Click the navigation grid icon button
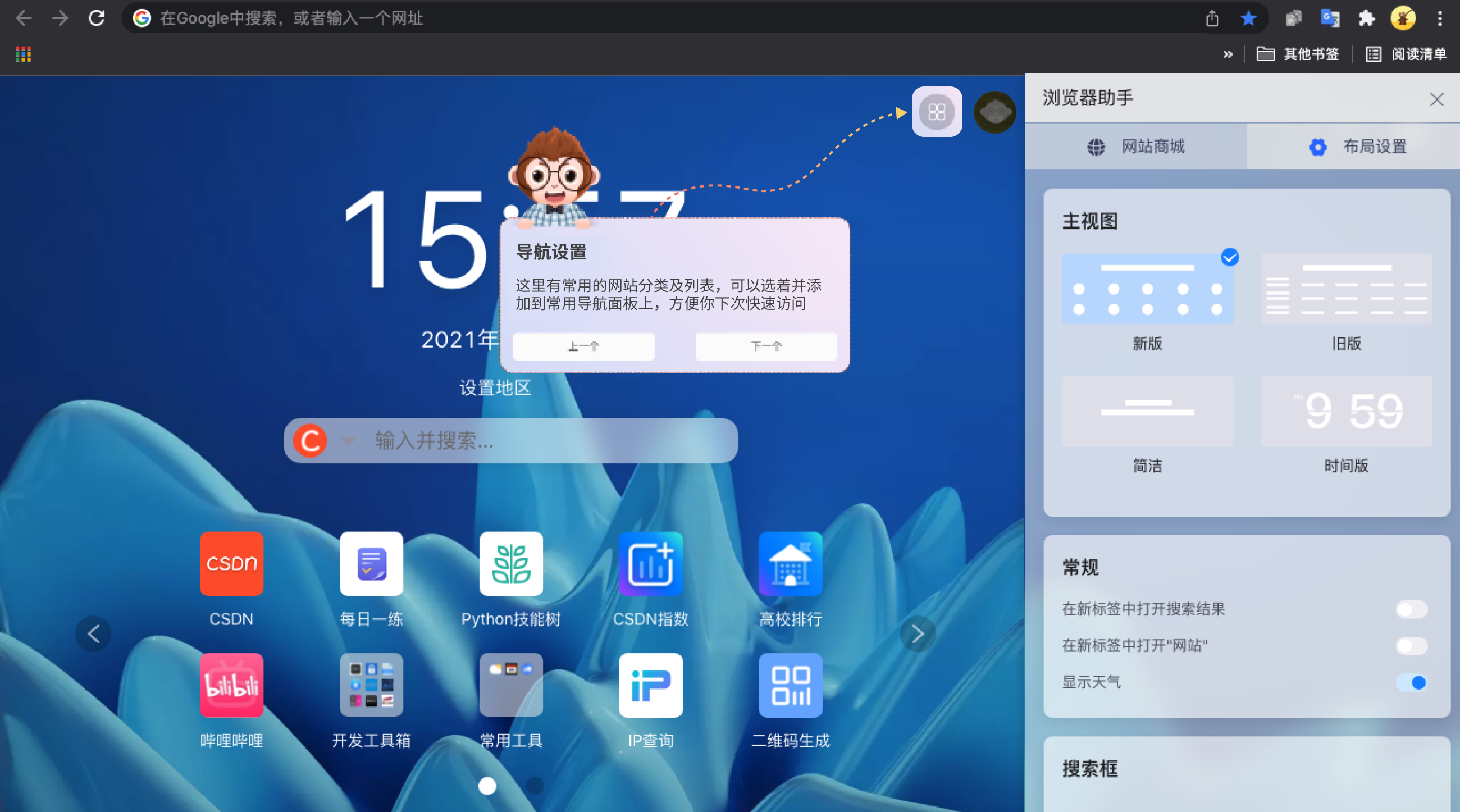This screenshot has height=812, width=1460. 936,112
